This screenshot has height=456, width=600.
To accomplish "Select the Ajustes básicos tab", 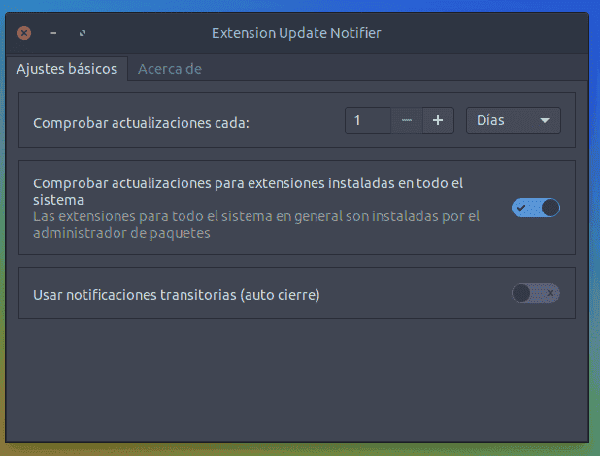I will click(67, 69).
